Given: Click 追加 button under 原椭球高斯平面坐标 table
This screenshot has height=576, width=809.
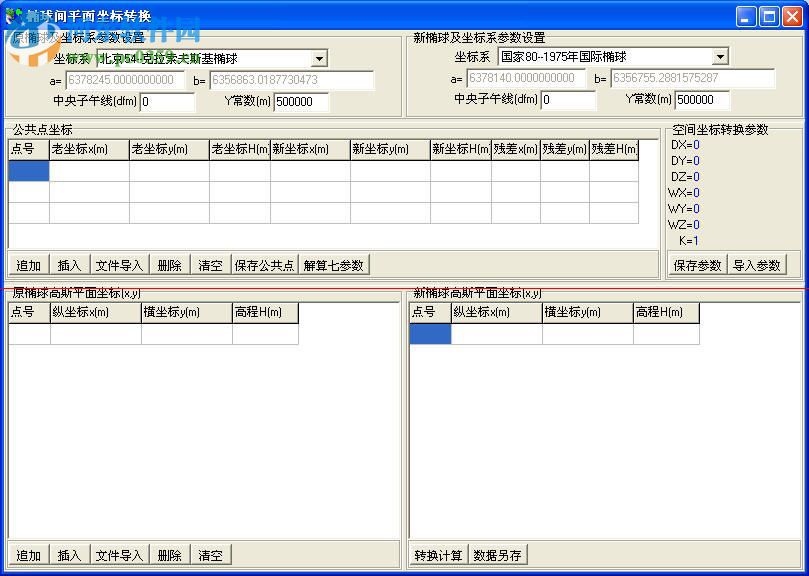Looking at the screenshot, I should click(x=29, y=555).
